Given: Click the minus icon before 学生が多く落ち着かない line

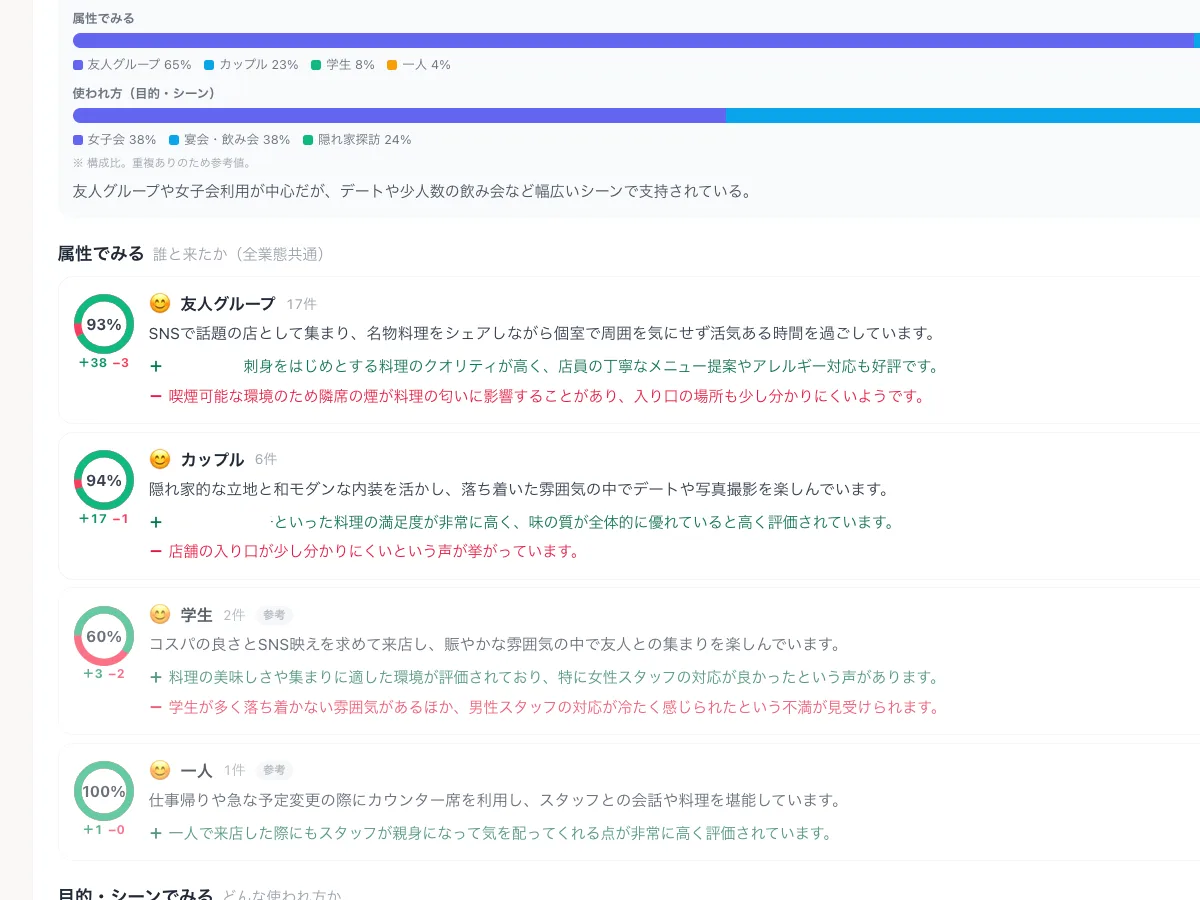Looking at the screenshot, I should [156, 707].
